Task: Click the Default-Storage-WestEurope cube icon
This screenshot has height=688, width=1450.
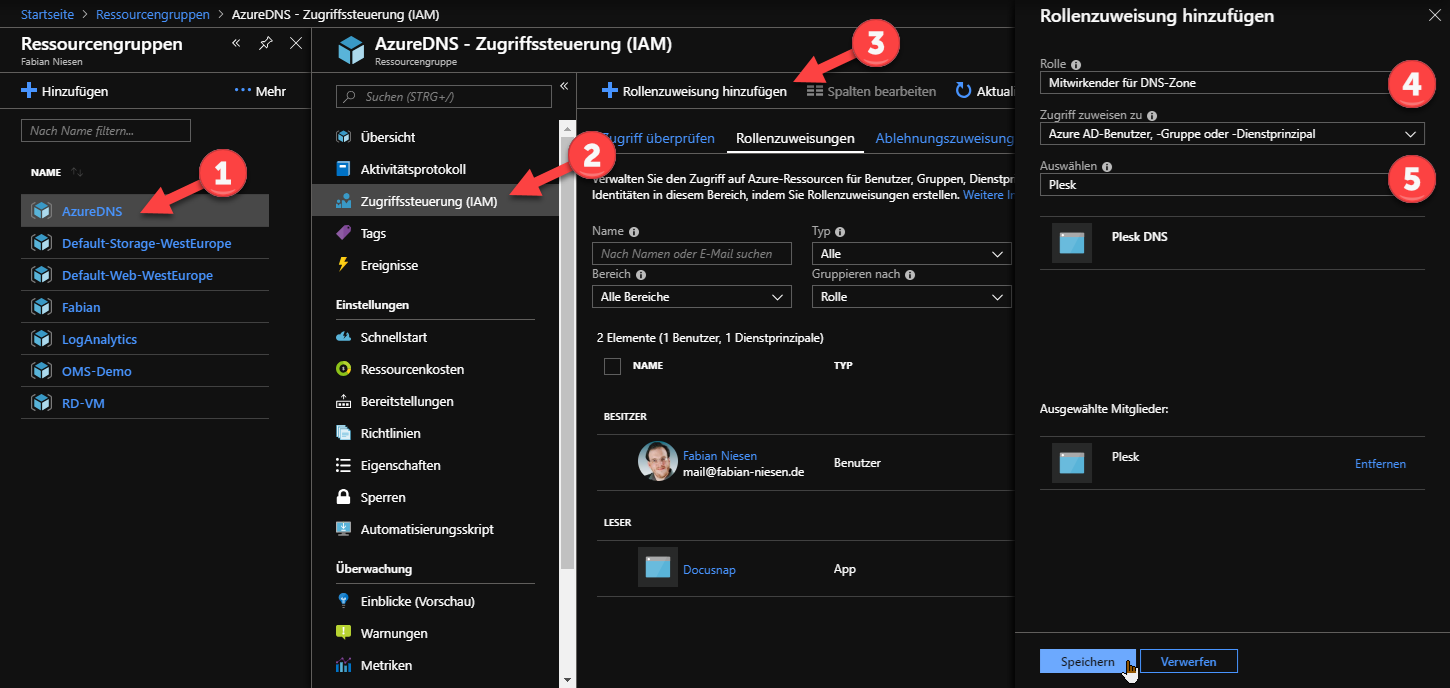Action: [x=41, y=243]
